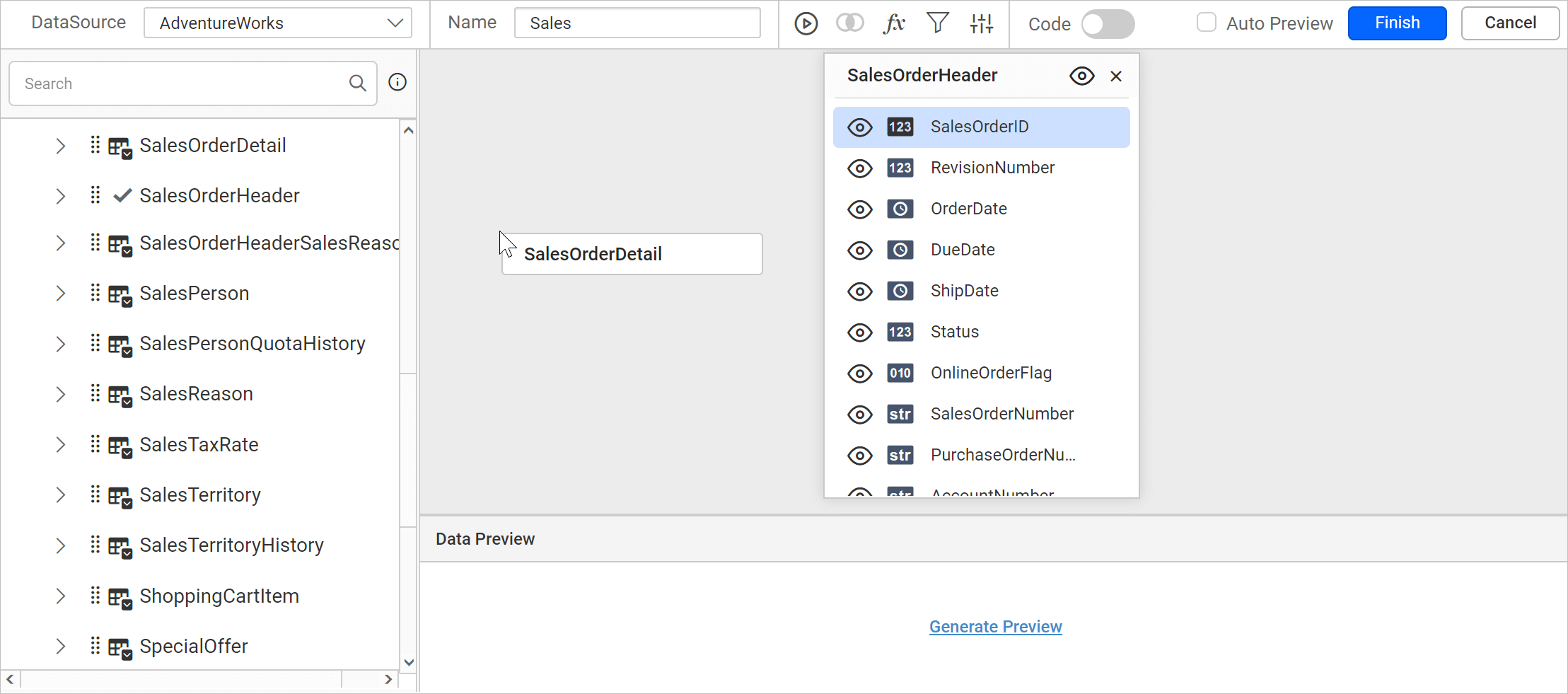Hide the Status column
The height and width of the screenshot is (694, 1568).
pyautogui.click(x=860, y=332)
